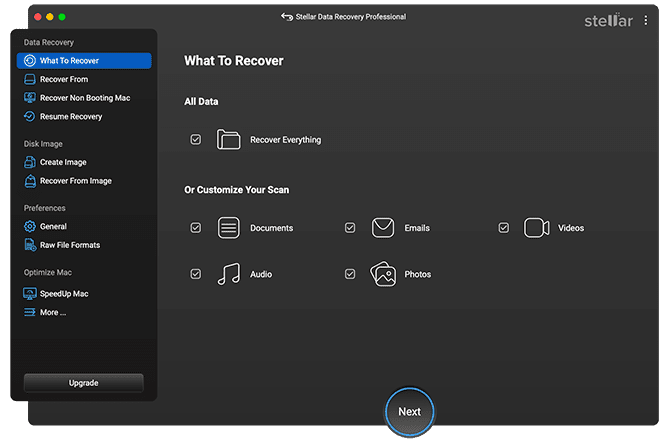Open Recover From in sidebar

coord(63,79)
